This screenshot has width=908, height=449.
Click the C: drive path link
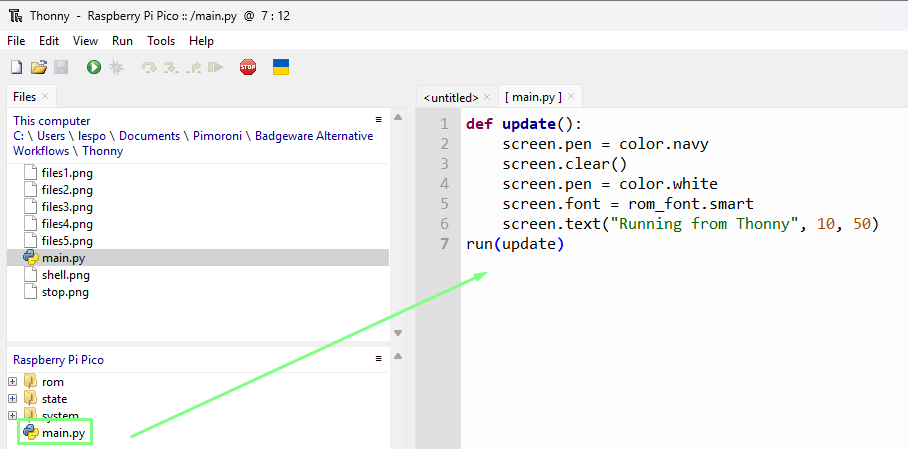19,136
